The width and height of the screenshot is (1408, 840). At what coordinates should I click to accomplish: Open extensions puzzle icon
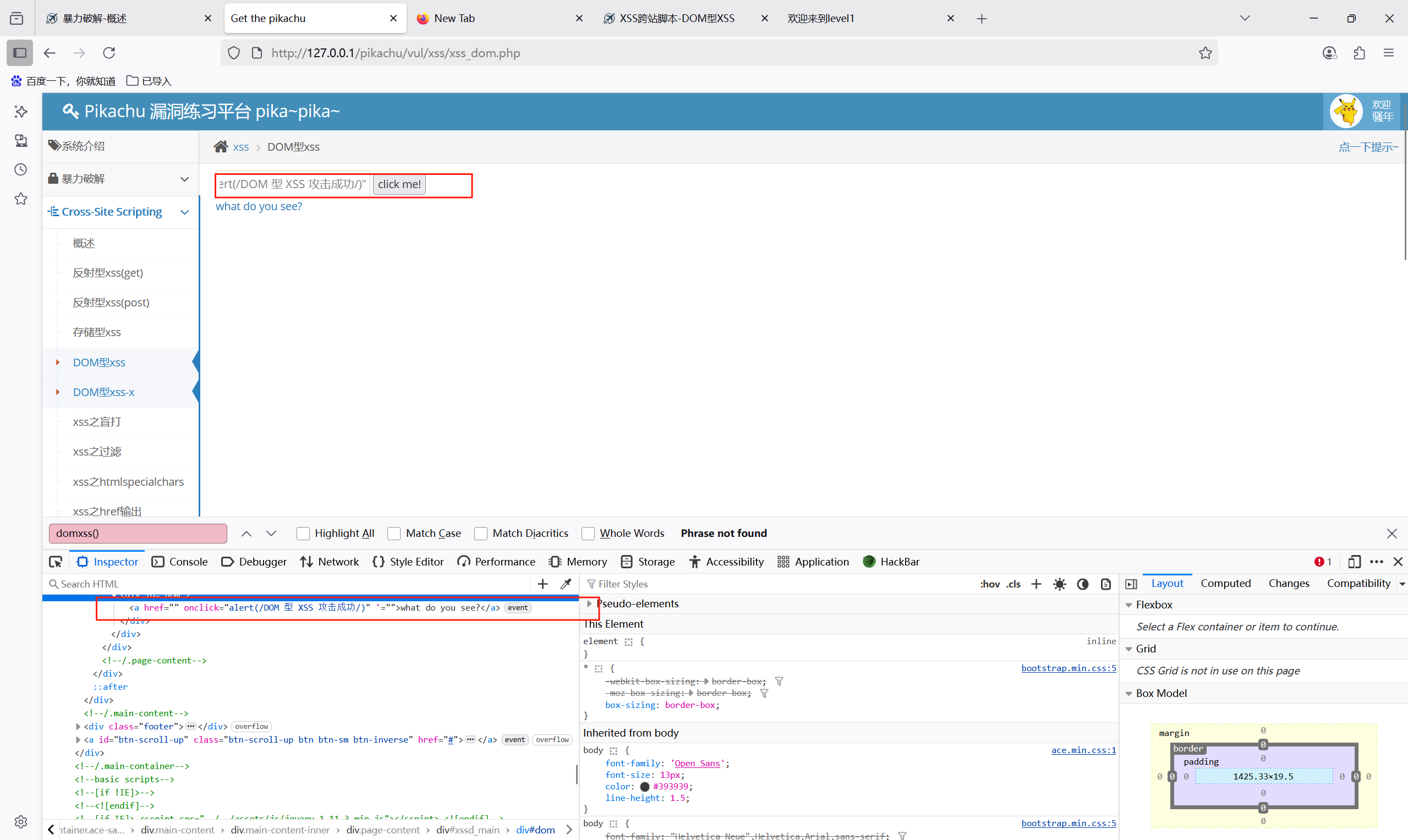pyautogui.click(x=1360, y=53)
